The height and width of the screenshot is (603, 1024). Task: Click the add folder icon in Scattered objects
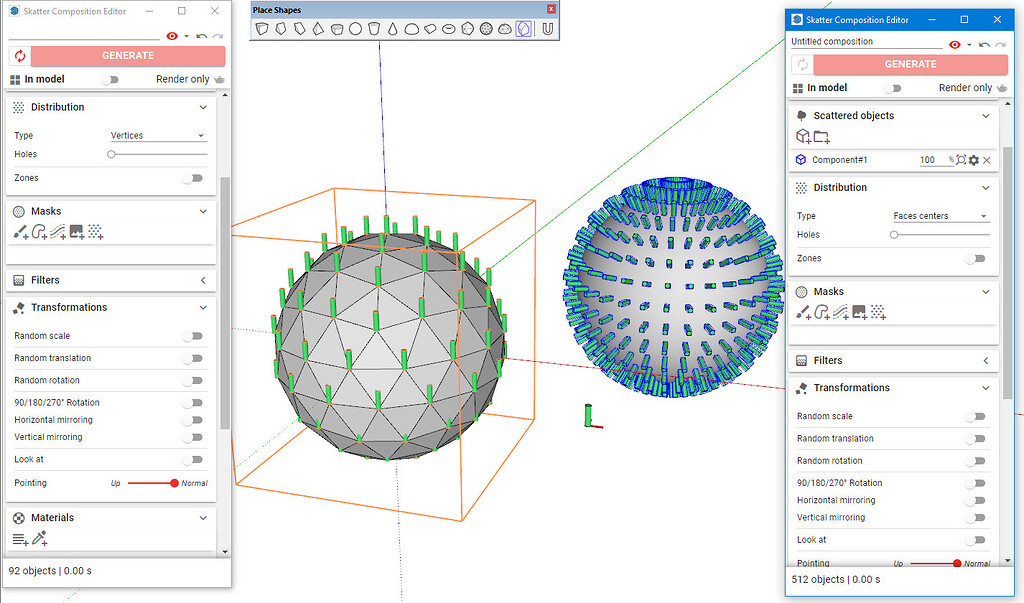(x=821, y=136)
